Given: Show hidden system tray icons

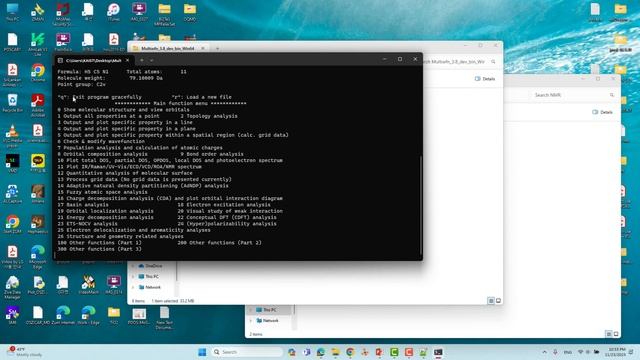Looking at the screenshot, I should (x=544, y=352).
